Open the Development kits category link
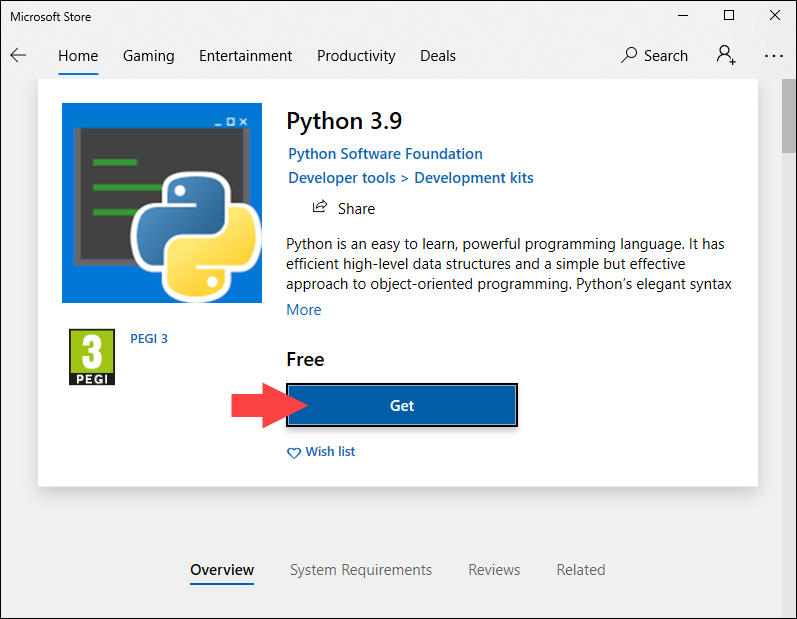Viewport: 797px width, 619px height. pos(474,178)
